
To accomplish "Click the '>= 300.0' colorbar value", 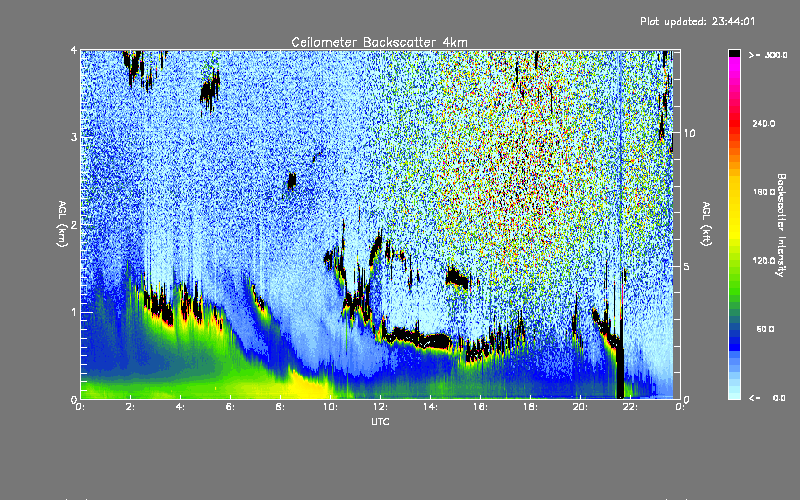I will (768, 55).
